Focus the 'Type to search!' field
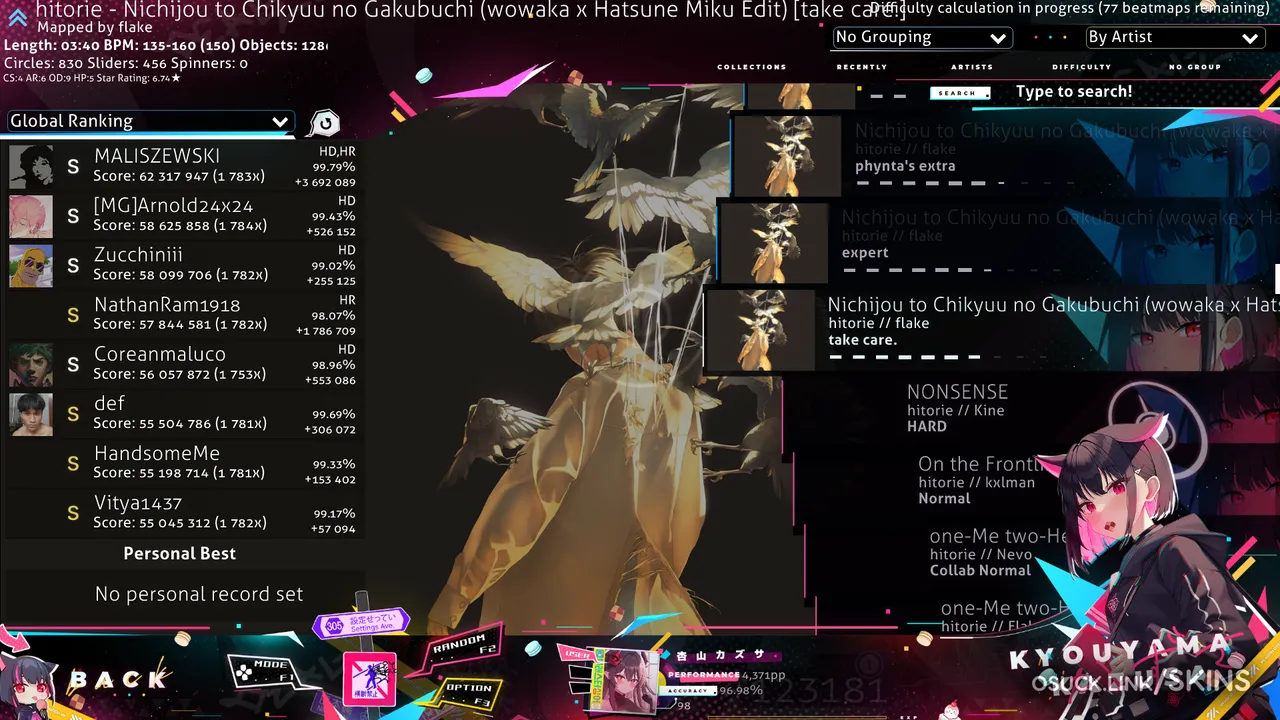 click(x=1074, y=92)
